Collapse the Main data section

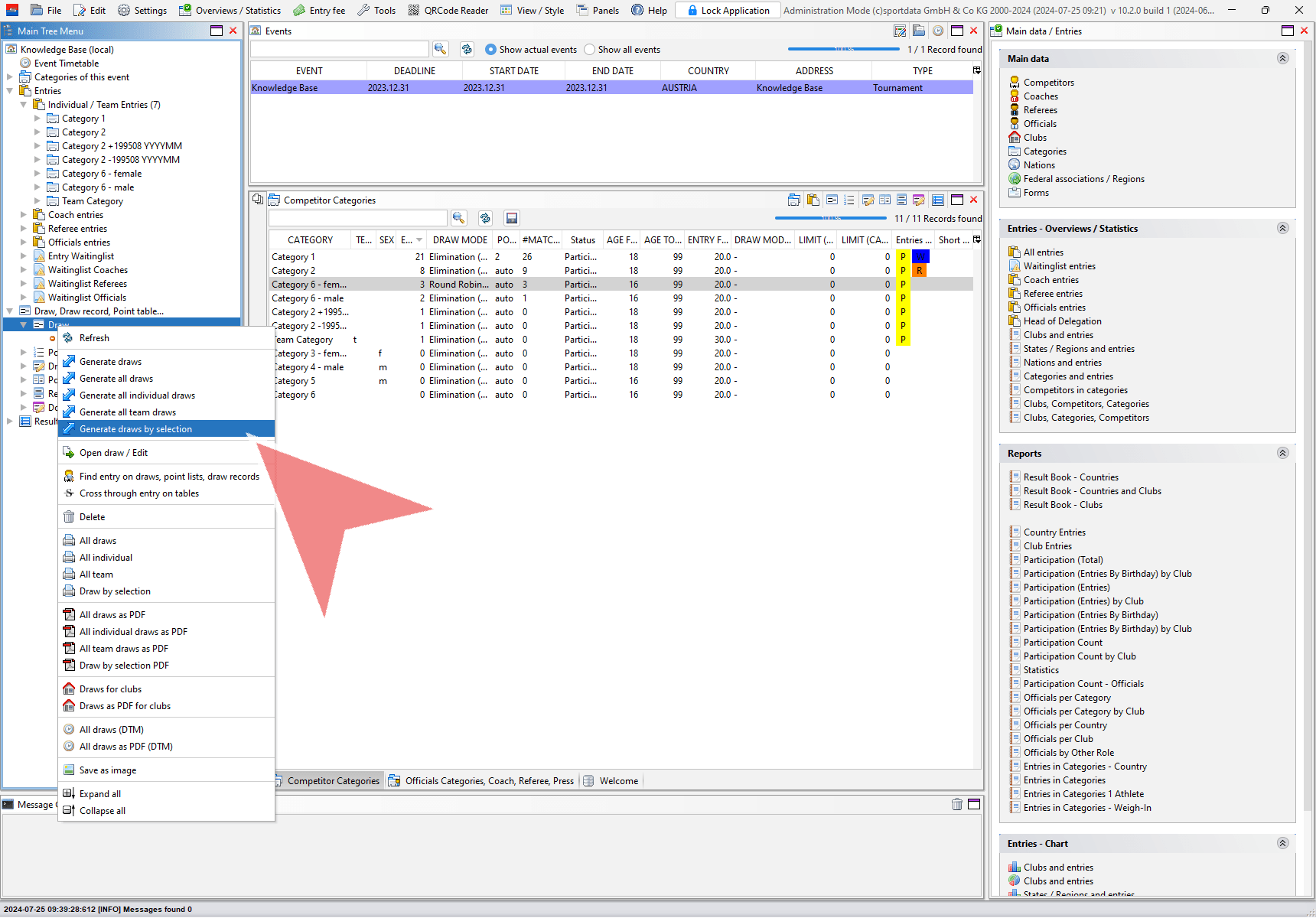click(x=1282, y=59)
